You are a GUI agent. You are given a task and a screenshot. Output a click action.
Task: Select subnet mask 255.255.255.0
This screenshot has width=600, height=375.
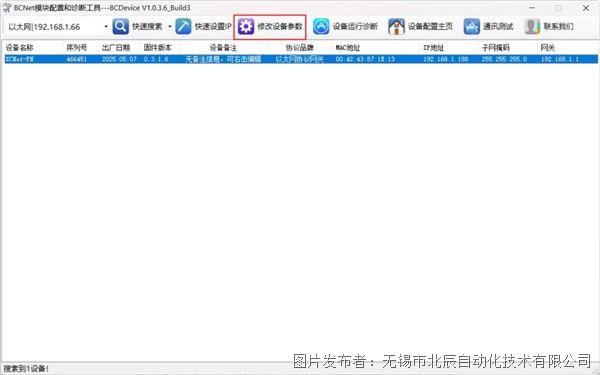(504, 59)
